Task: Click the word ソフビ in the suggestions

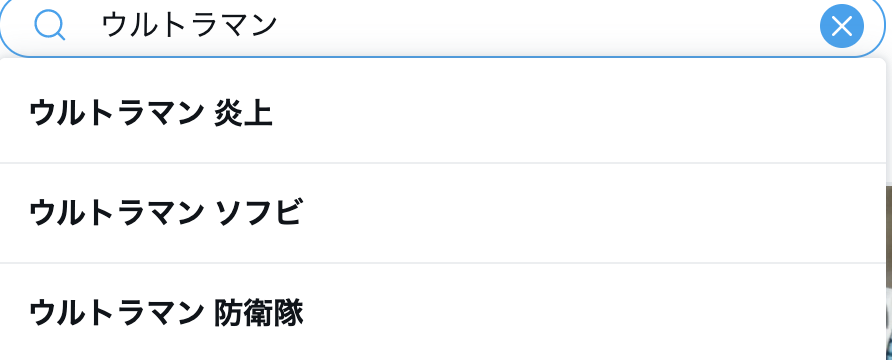Action: tap(258, 213)
